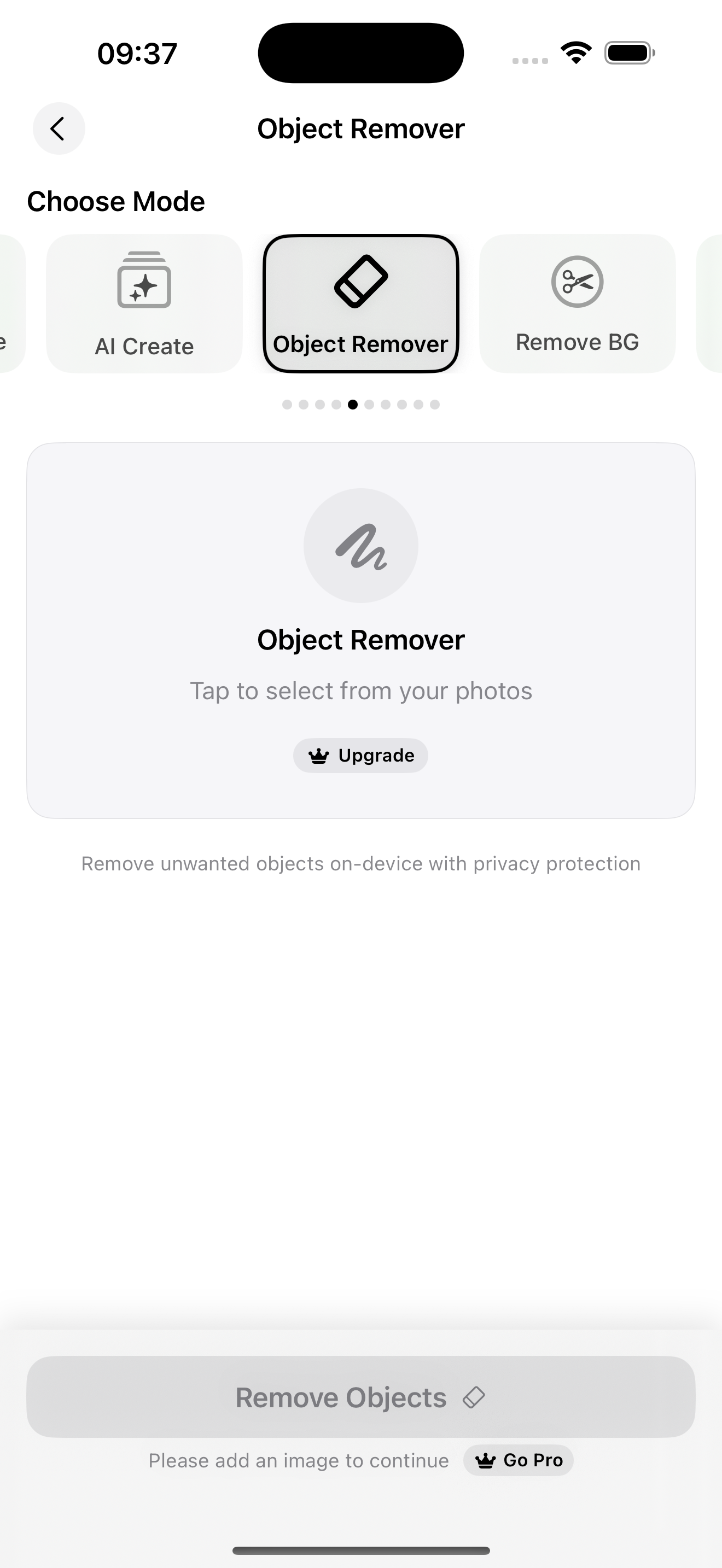Tap the crown icon on Upgrade pill
722x1568 pixels.
click(x=319, y=756)
